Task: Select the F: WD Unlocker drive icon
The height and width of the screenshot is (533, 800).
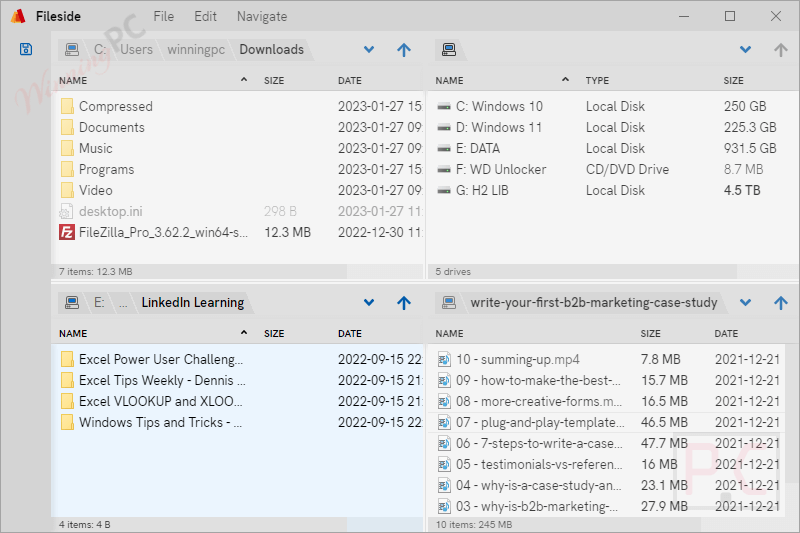Action: pyautogui.click(x=444, y=169)
